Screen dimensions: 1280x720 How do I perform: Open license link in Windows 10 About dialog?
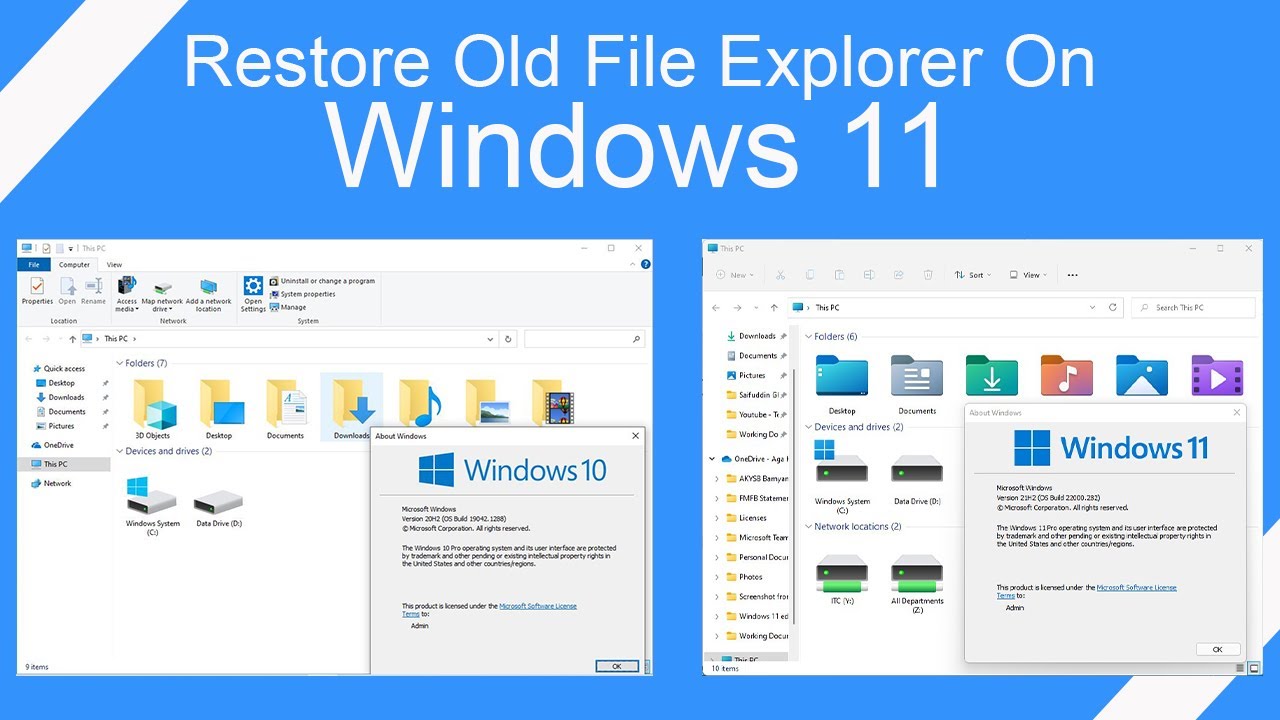538,606
